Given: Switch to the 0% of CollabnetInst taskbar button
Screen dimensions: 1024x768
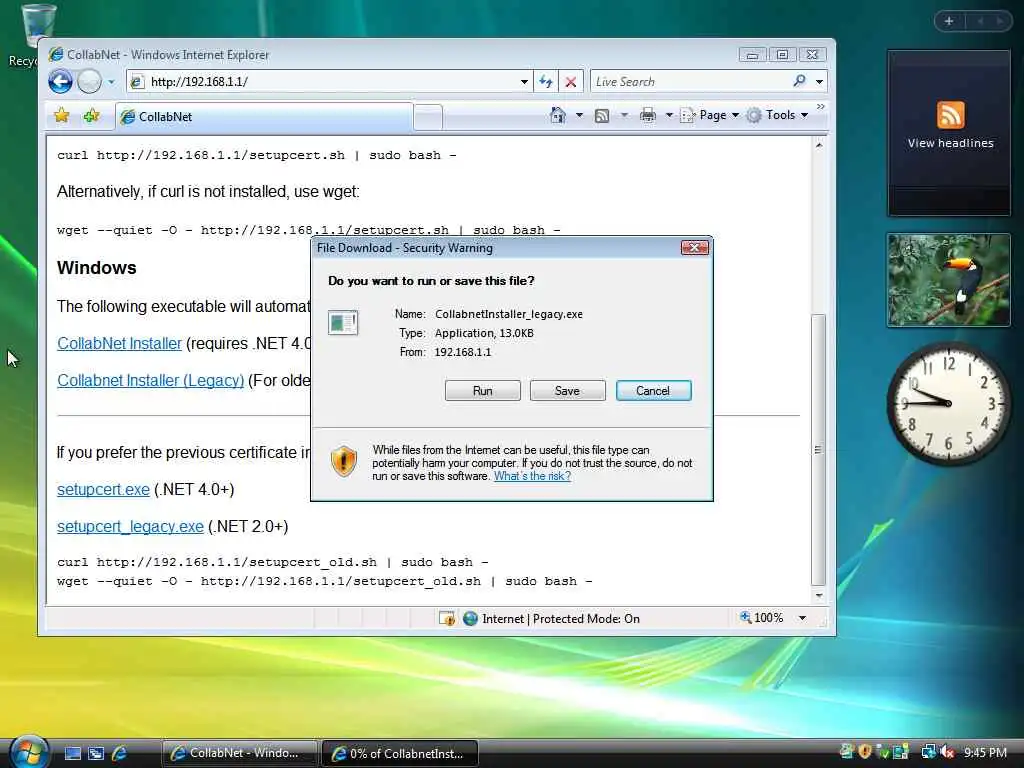Looking at the screenshot, I should (x=400, y=753).
